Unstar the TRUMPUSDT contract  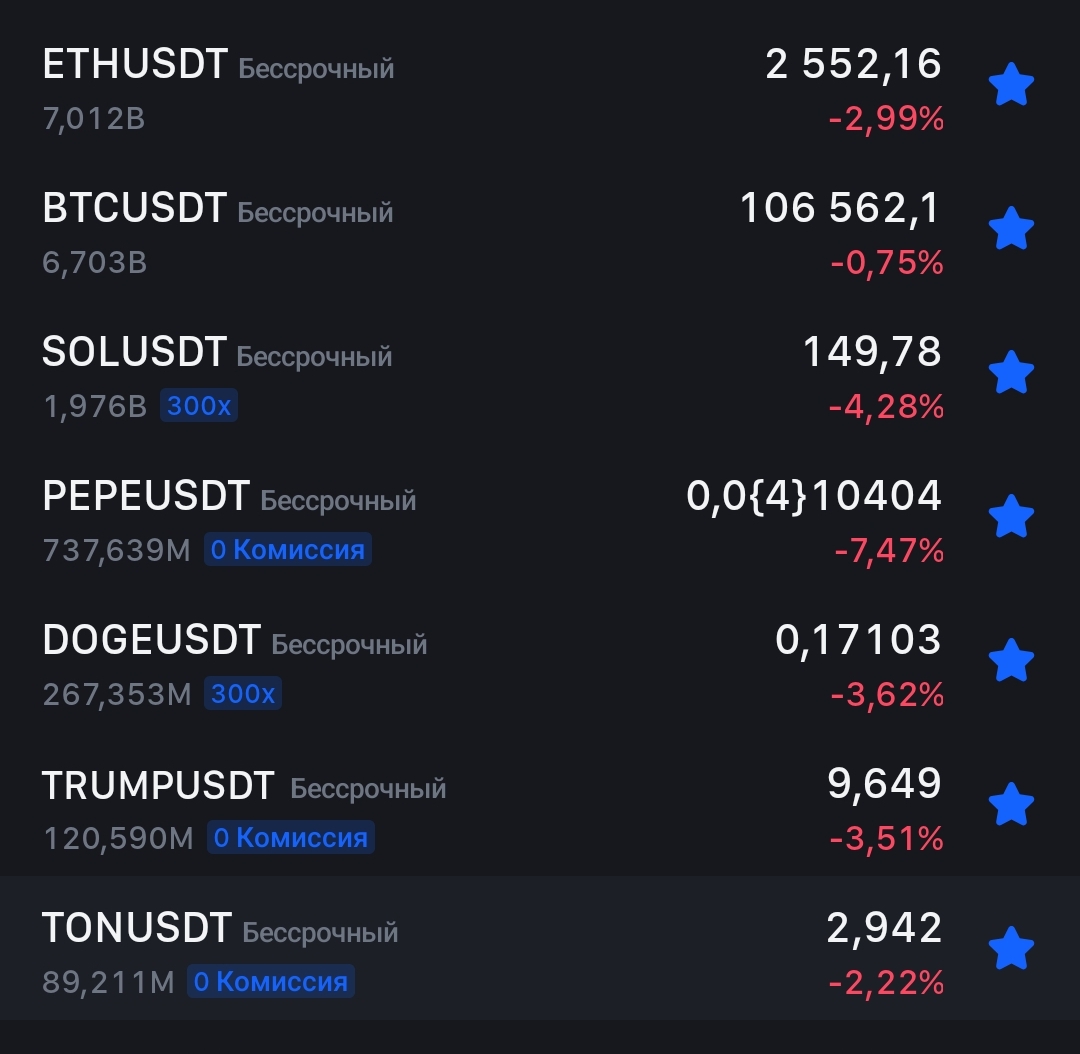pyautogui.click(x=1011, y=804)
